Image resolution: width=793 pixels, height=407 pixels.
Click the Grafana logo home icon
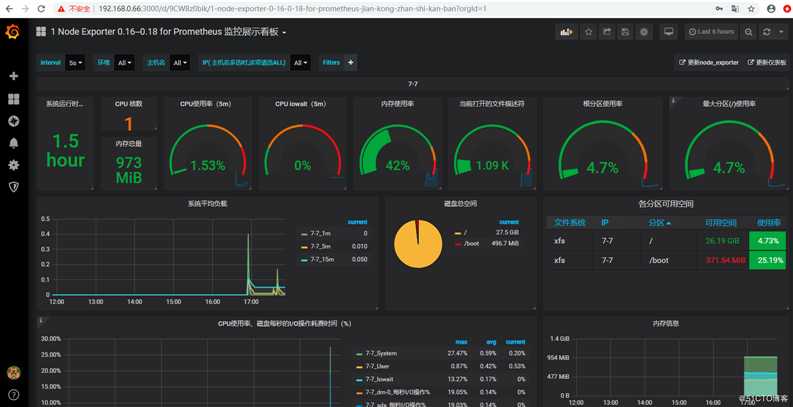(13, 32)
